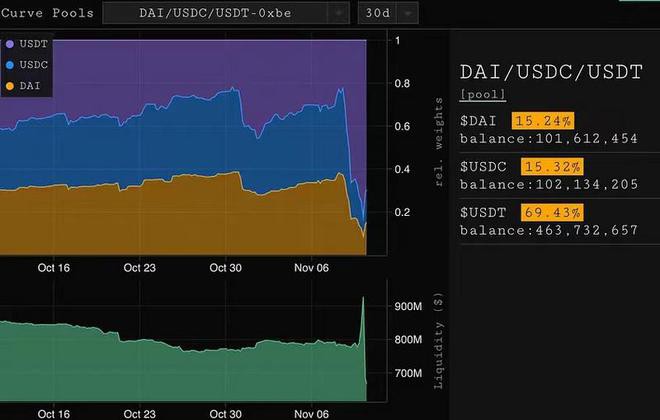
Task: Toggle the DAI series legend label
Action: (x=30, y=86)
